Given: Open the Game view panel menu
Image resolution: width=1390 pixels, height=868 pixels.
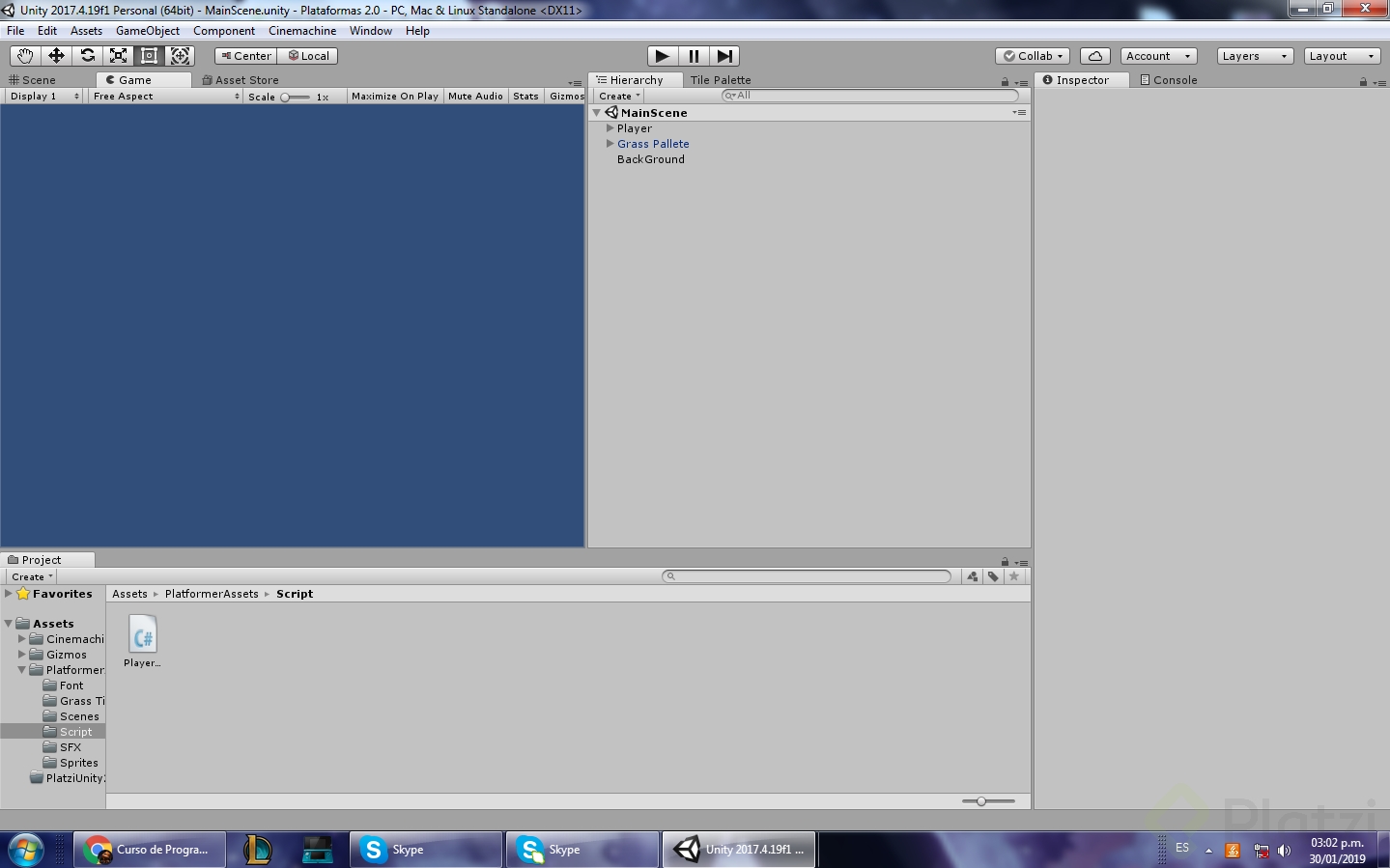Looking at the screenshot, I should 576,83.
